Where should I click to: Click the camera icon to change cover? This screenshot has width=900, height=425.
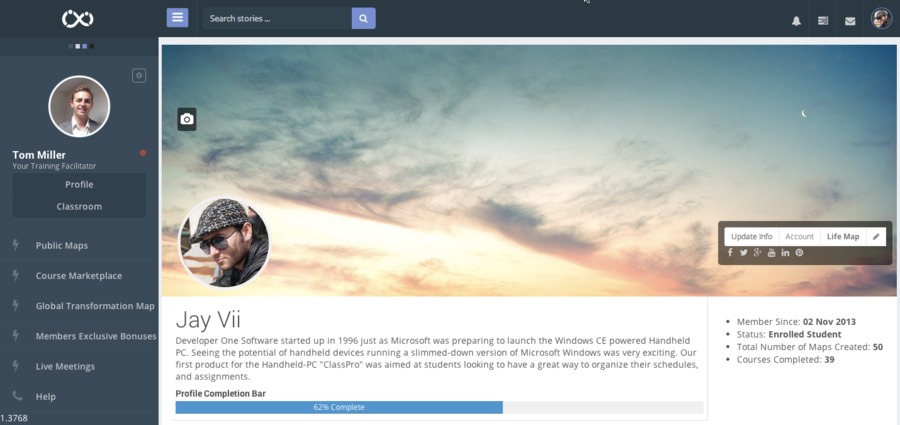coord(187,119)
